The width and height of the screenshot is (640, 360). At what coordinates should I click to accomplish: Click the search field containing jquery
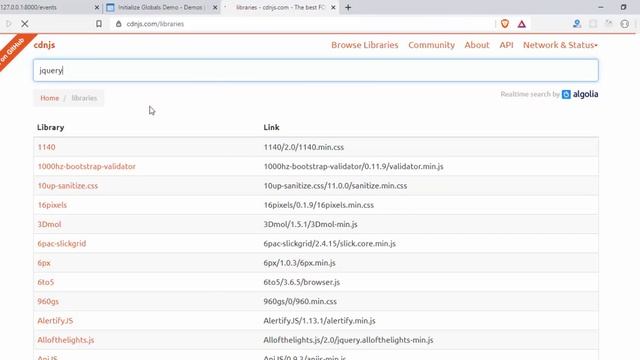[316, 70]
